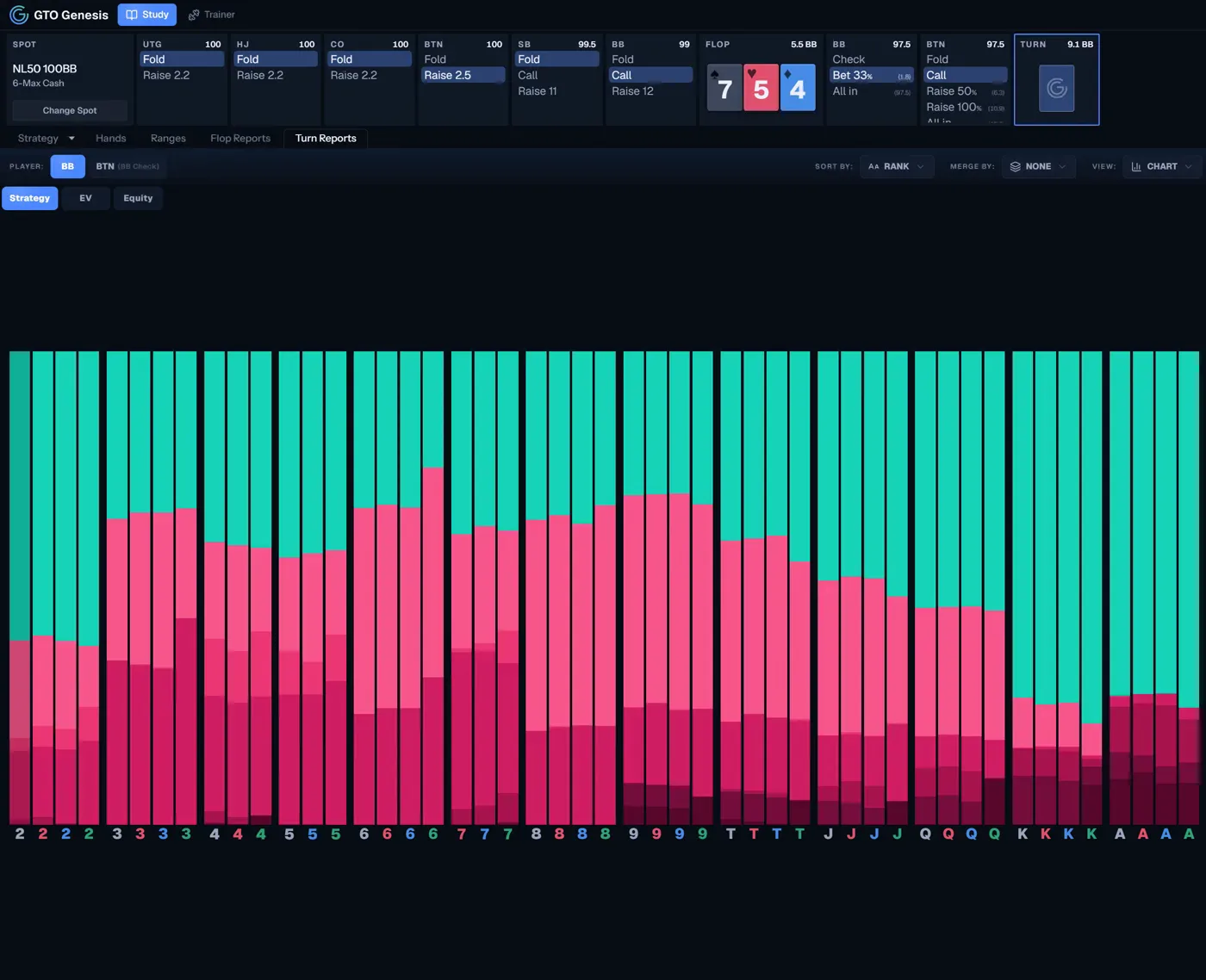Image resolution: width=1206 pixels, height=980 pixels.
Task: Click the blue 3 of diamonds label
Action: (x=163, y=834)
